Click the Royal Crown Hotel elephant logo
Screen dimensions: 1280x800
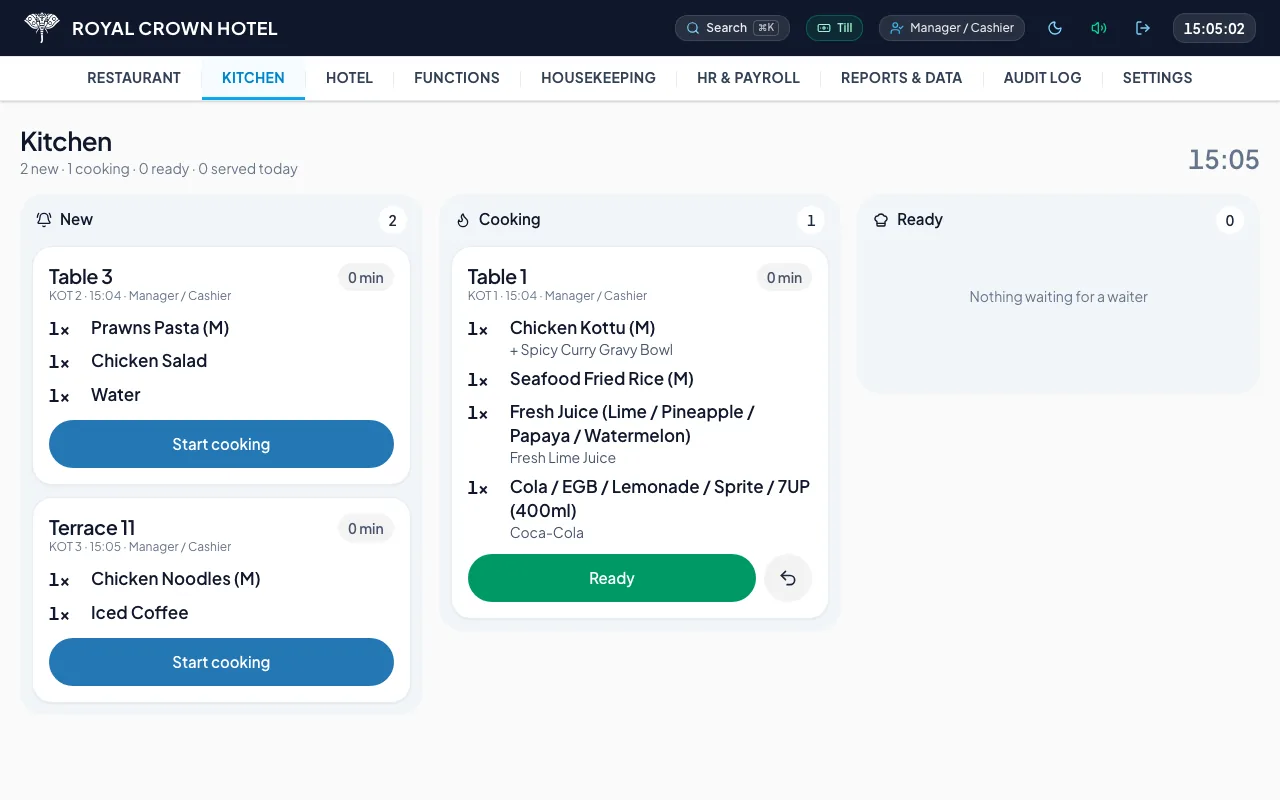(42, 28)
